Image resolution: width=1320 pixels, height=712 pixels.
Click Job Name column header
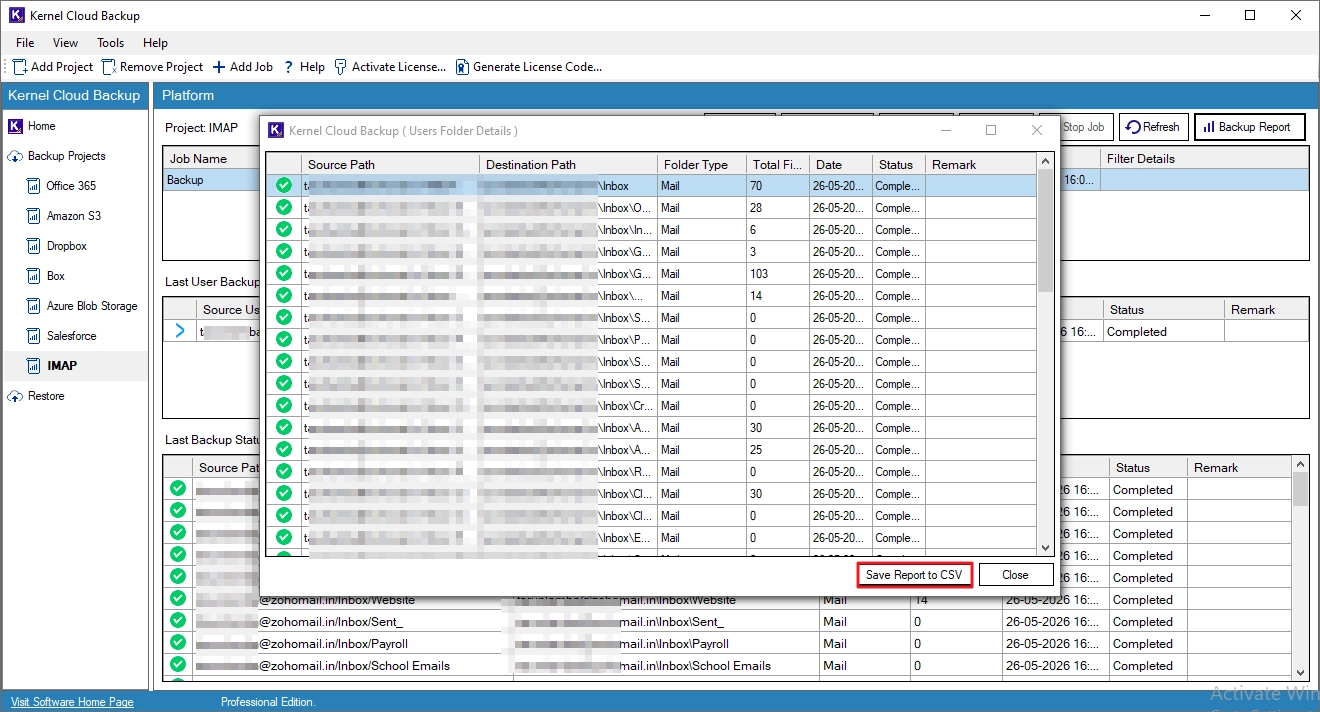(210, 158)
